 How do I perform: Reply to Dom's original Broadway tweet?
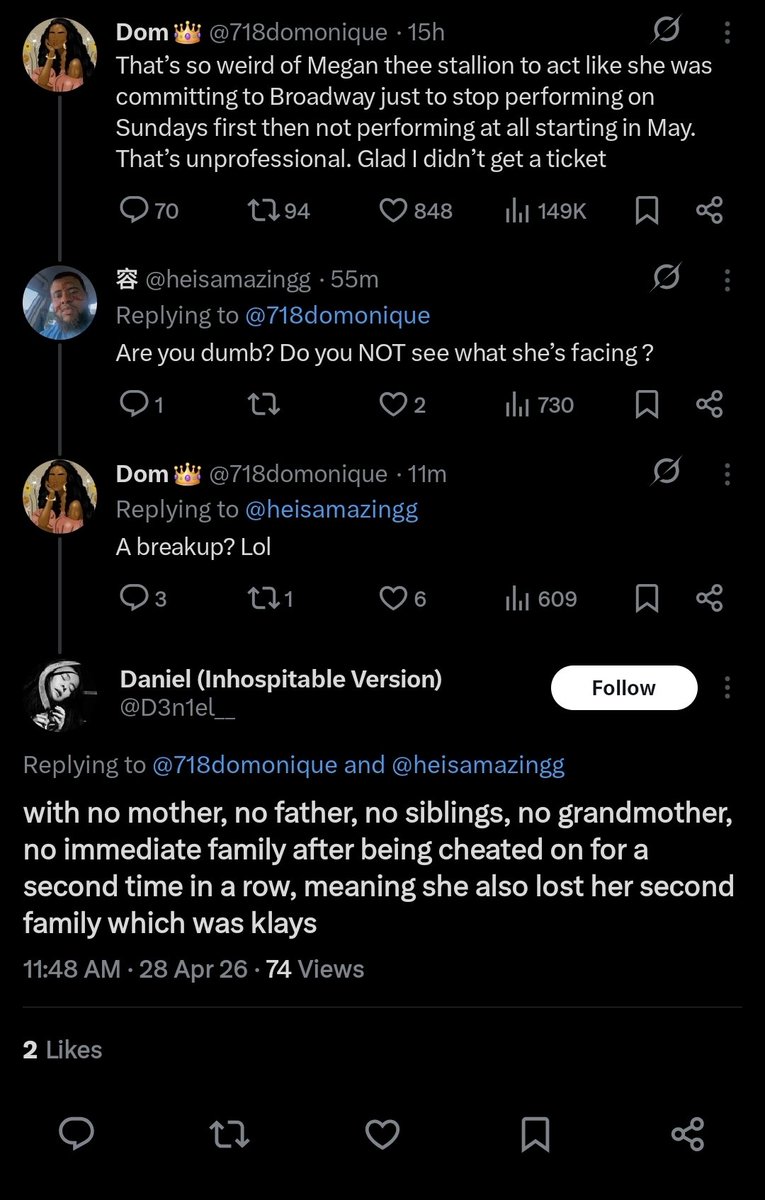coord(134,210)
